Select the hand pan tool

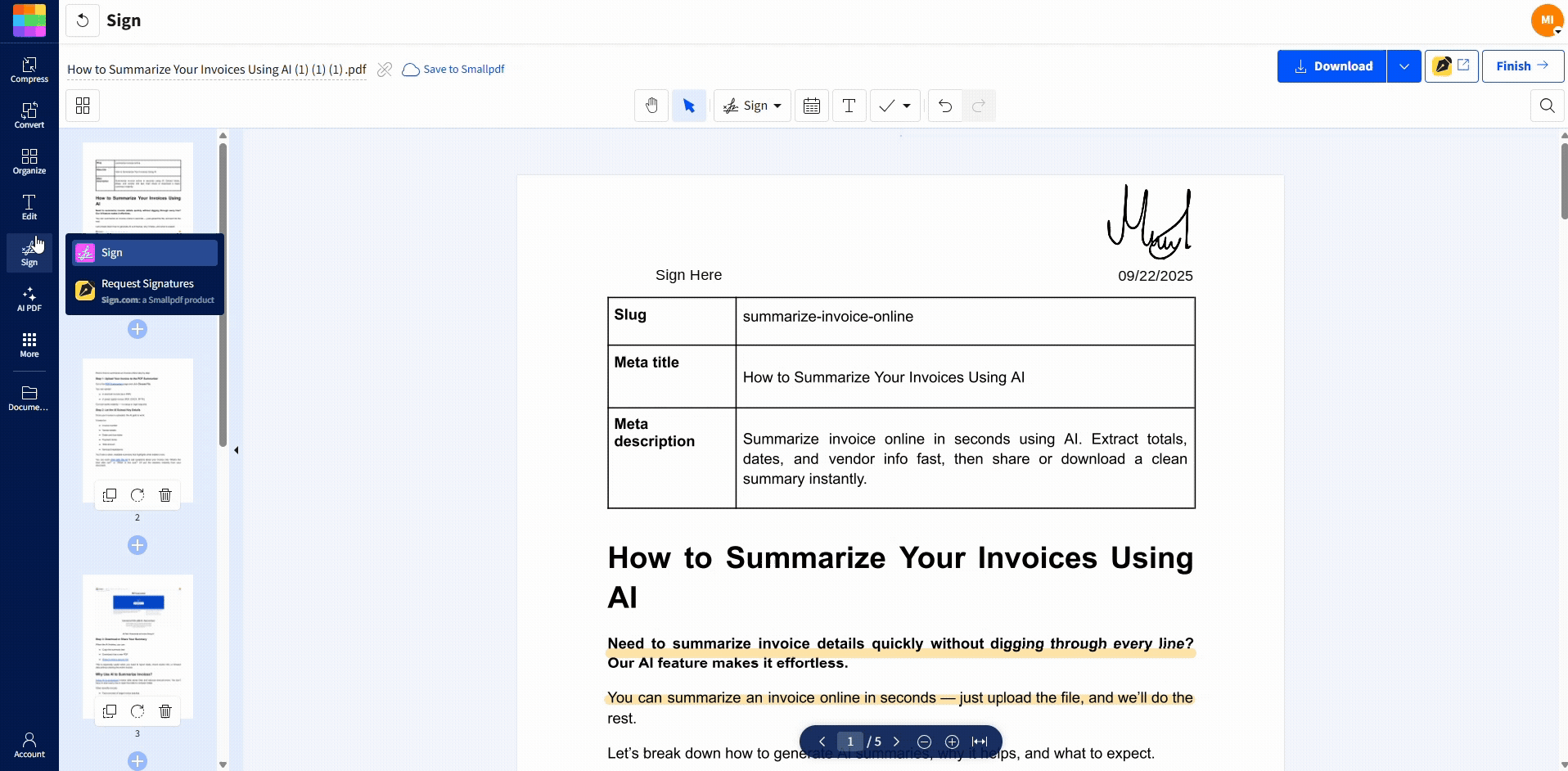651,106
